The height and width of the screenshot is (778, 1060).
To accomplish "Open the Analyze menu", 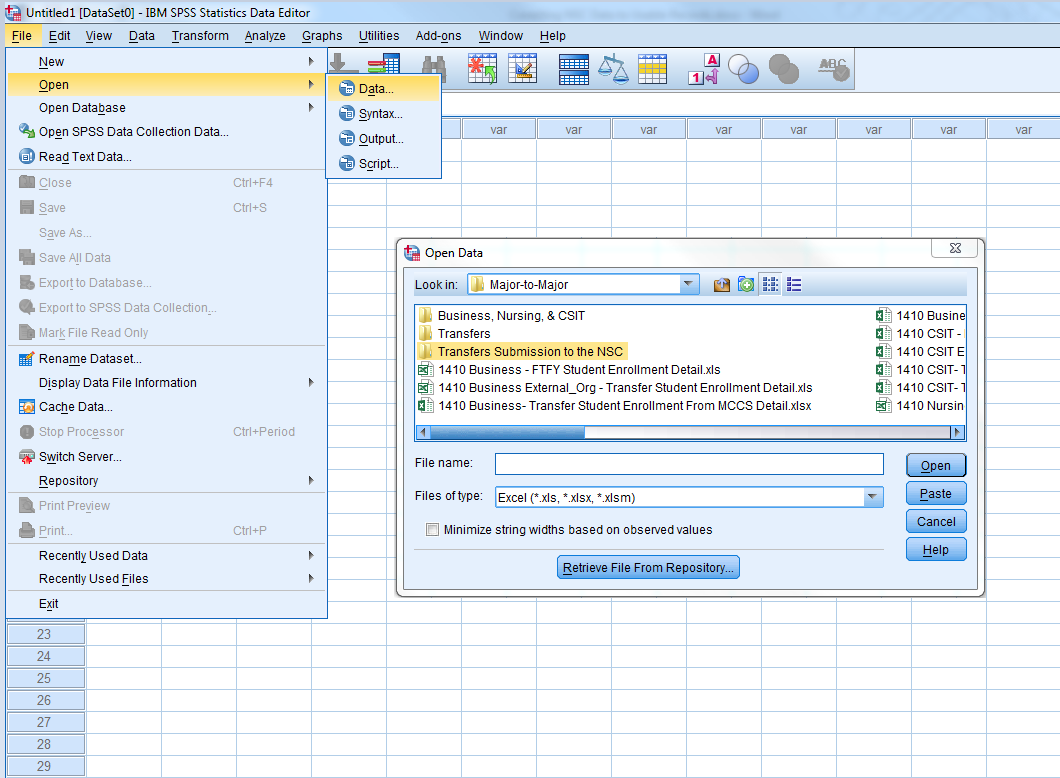I will coord(265,36).
